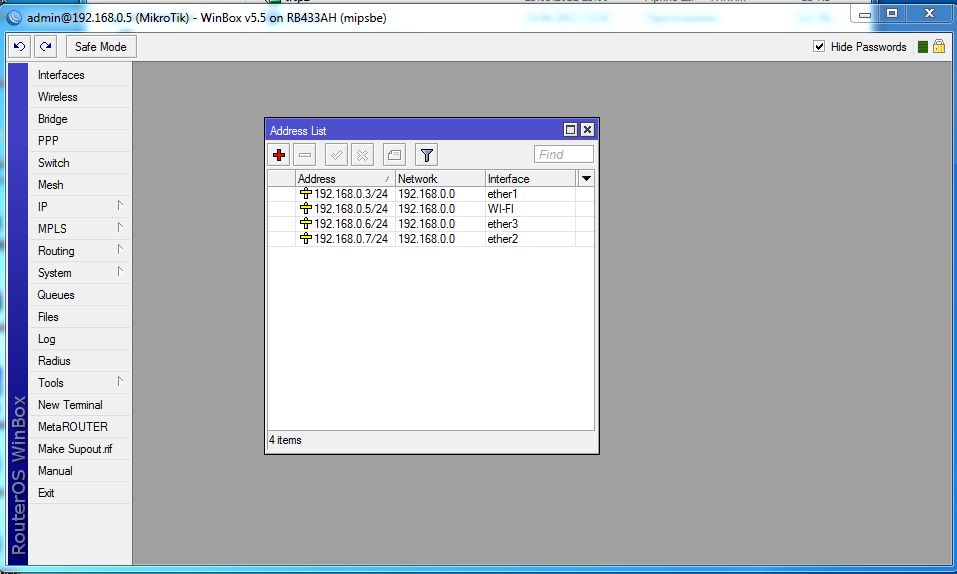Click Exit in the sidebar
Viewport: 957px width, 574px height.
(x=80, y=492)
